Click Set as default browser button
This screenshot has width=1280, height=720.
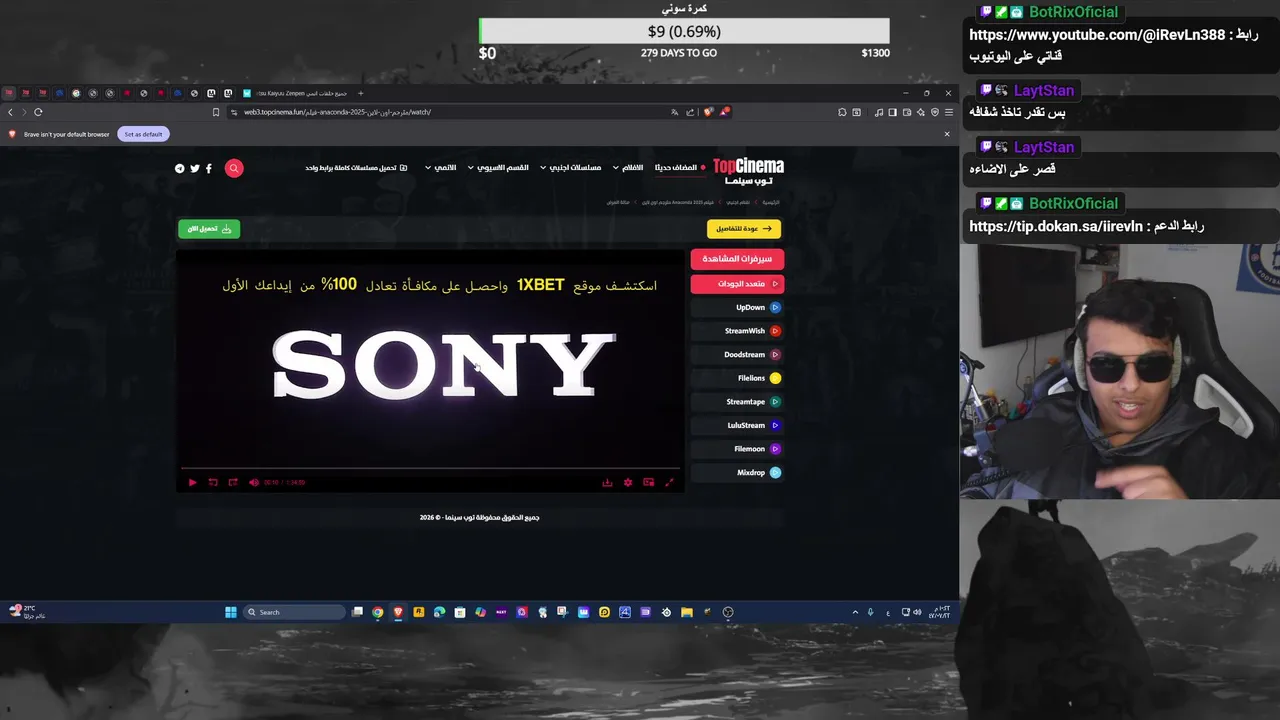pos(143,134)
